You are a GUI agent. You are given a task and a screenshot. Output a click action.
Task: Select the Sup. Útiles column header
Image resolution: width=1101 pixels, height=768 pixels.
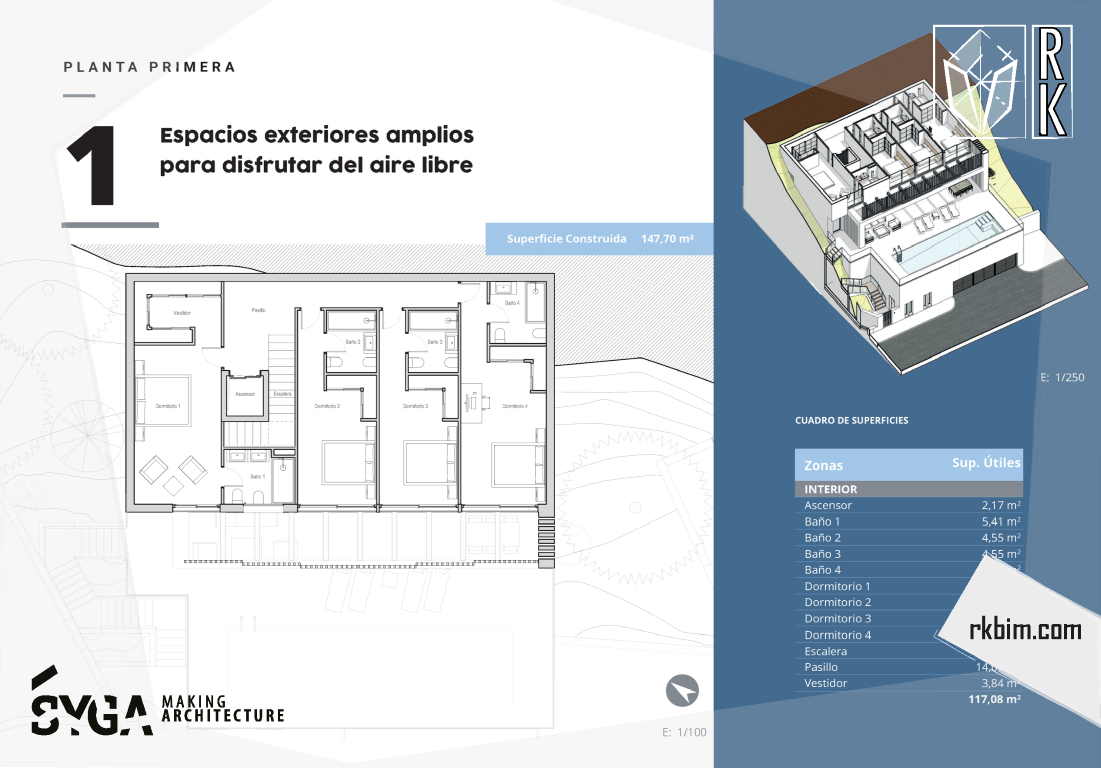985,463
